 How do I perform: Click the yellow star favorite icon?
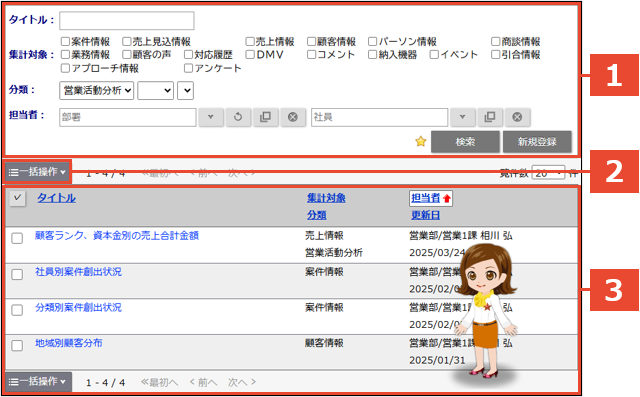pyautogui.click(x=420, y=142)
